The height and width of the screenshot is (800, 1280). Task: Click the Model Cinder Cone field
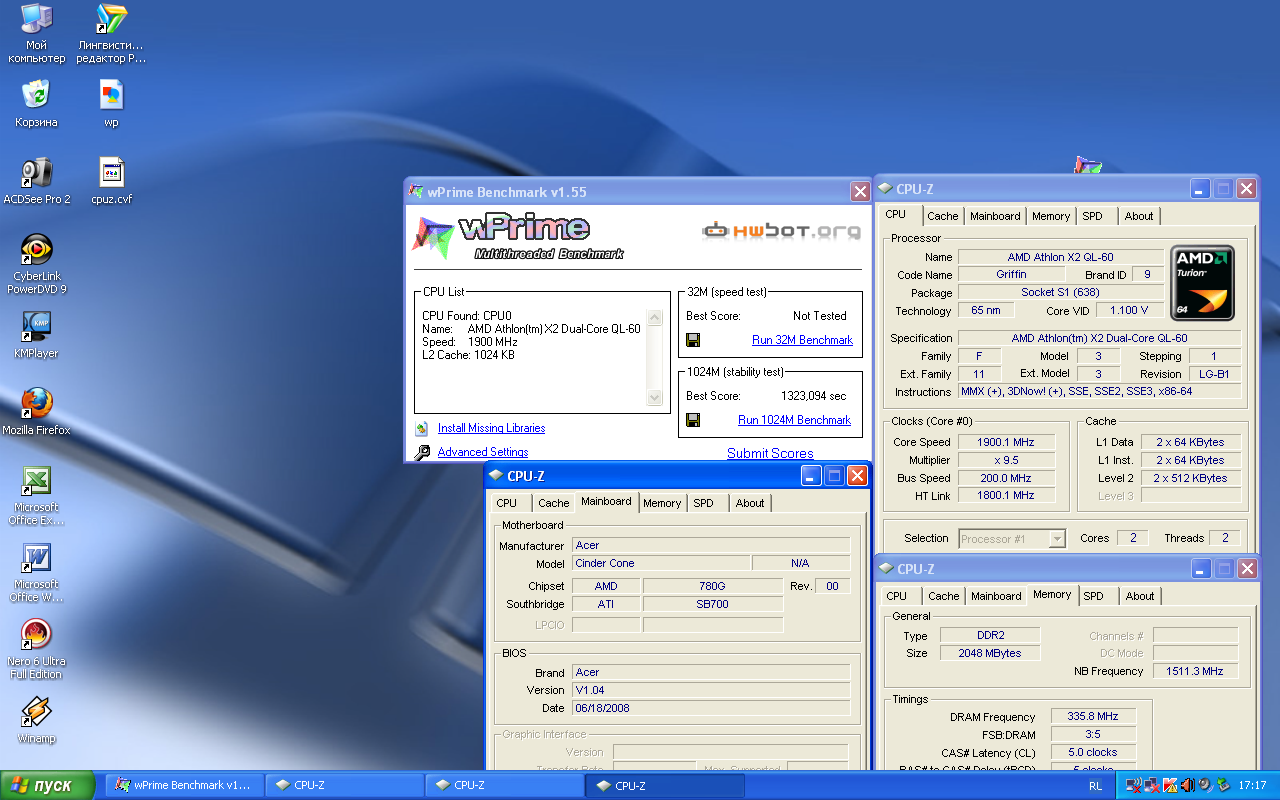(x=661, y=564)
